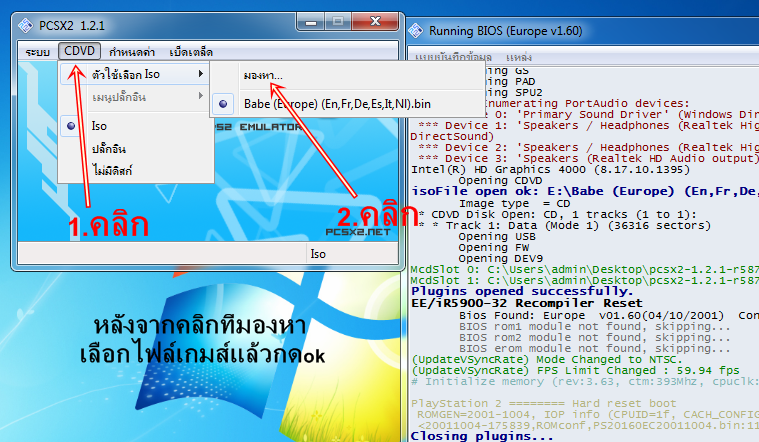This screenshot has width=759, height=442.
Task: Minimize the PCSX2 1.2.1 window
Action: pyautogui.click(x=311, y=21)
